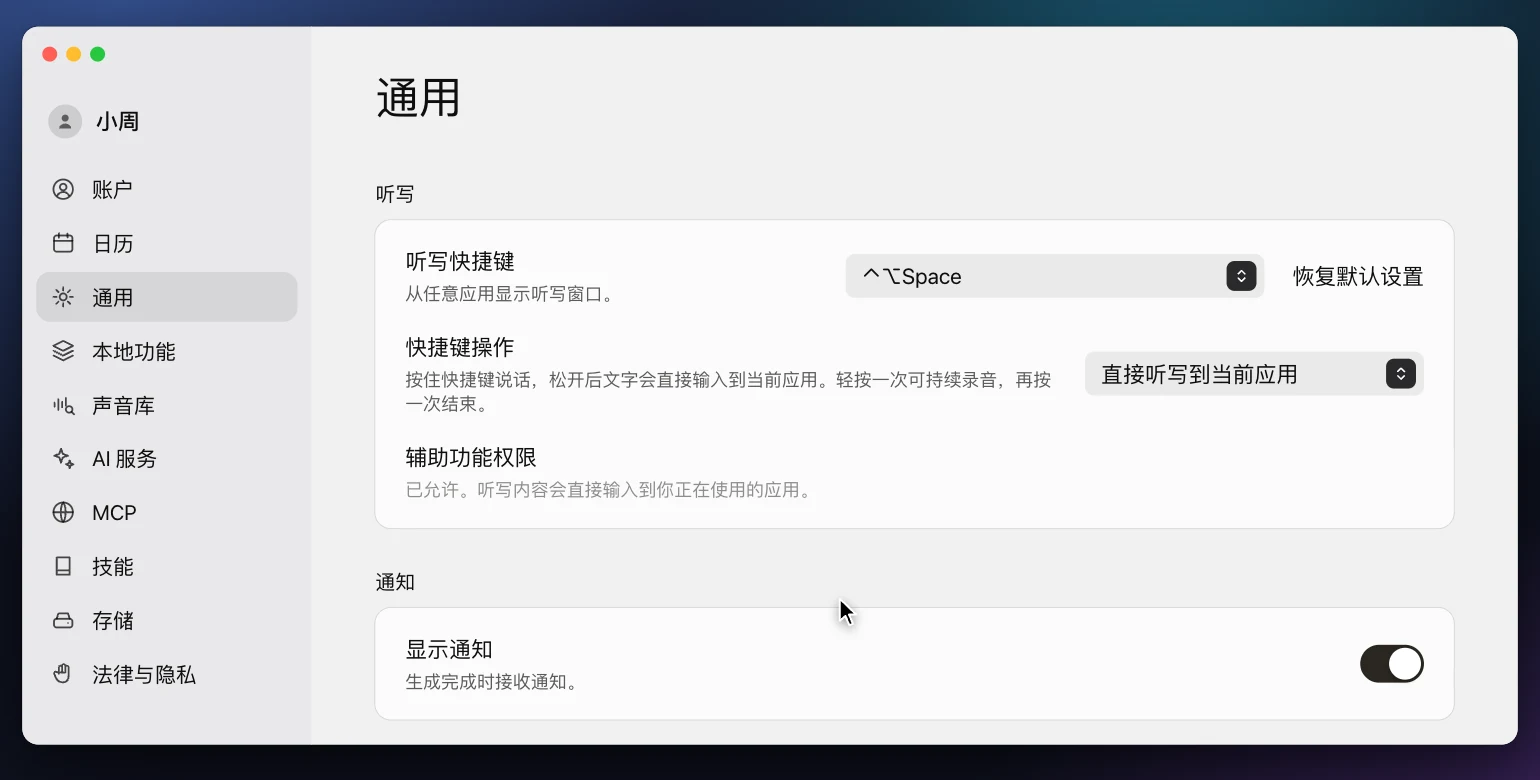Screen dimensions: 1540x780
Task: Click the MCP globe icon
Action: pyautogui.click(x=63, y=513)
